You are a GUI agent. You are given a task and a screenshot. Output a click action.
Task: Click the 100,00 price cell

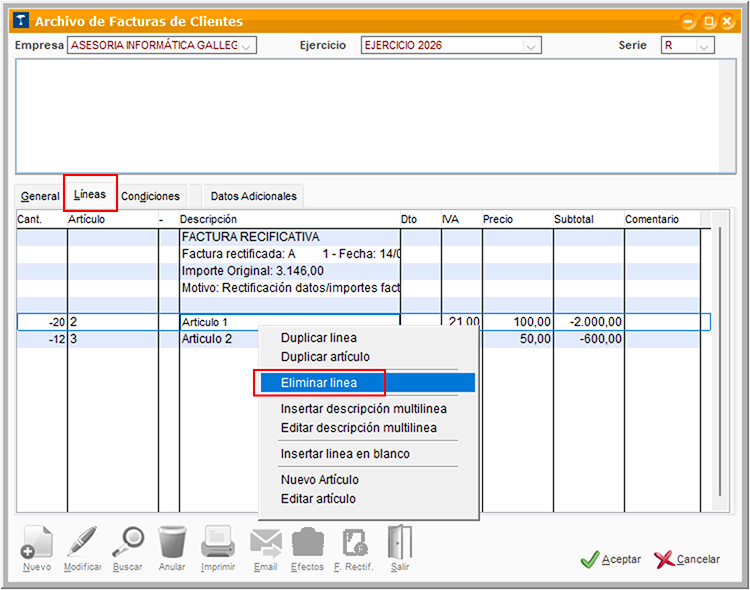[518, 322]
